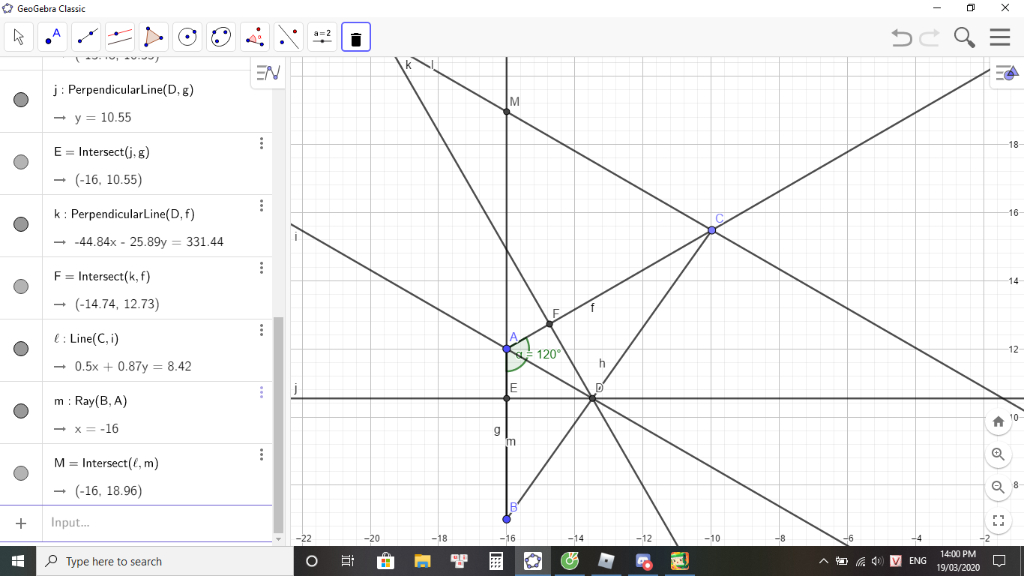The image size is (1024, 576).
Task: Select the Ellipse tool
Action: (x=221, y=37)
